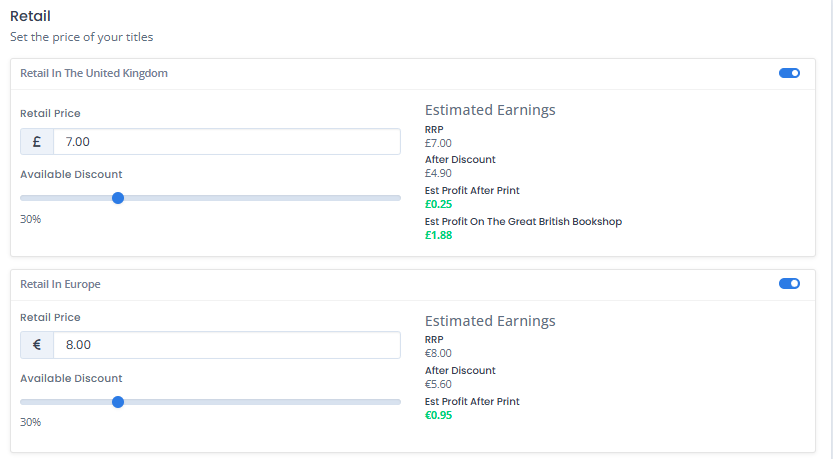Click the UK Estimated Earnings heading

tap(490, 110)
